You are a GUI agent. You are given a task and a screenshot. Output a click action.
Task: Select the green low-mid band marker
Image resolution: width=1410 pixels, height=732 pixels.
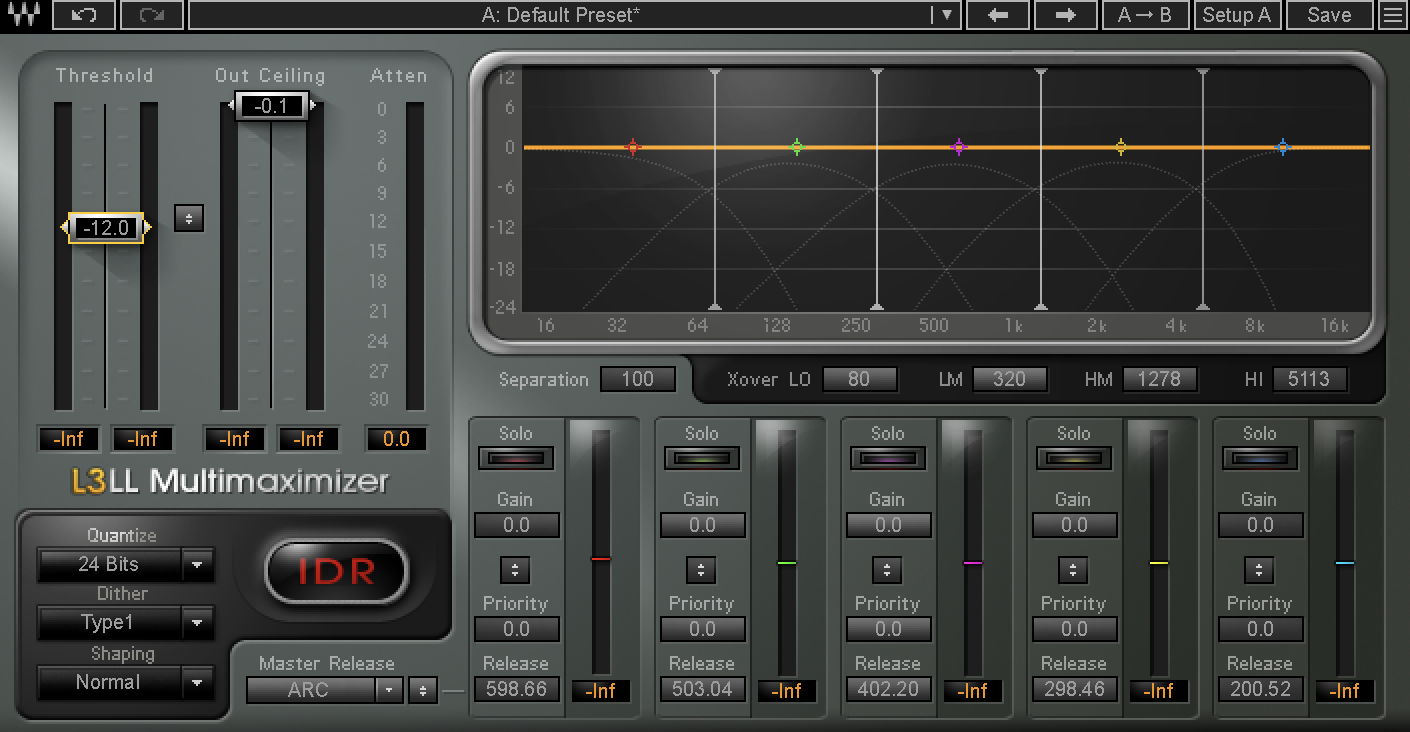tap(796, 147)
